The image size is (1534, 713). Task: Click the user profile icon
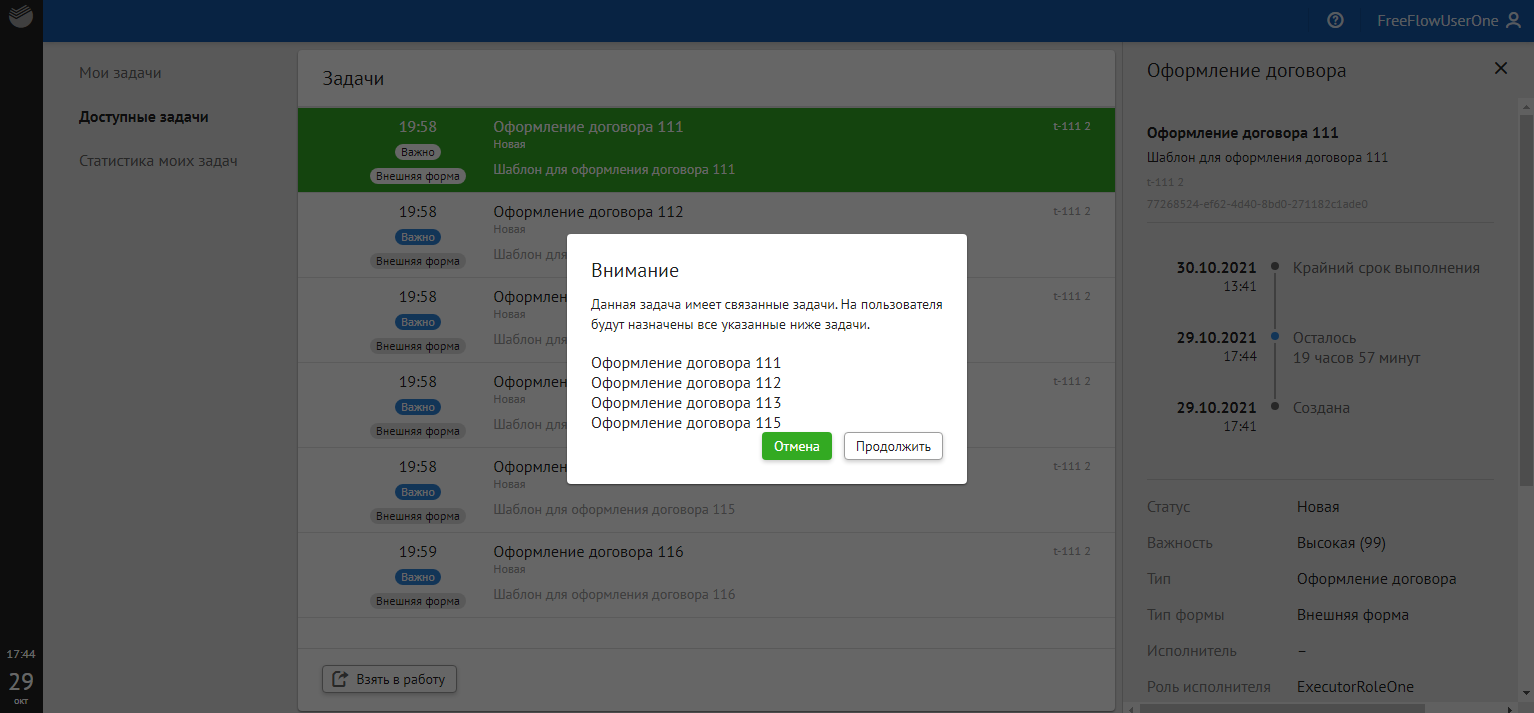point(1512,20)
